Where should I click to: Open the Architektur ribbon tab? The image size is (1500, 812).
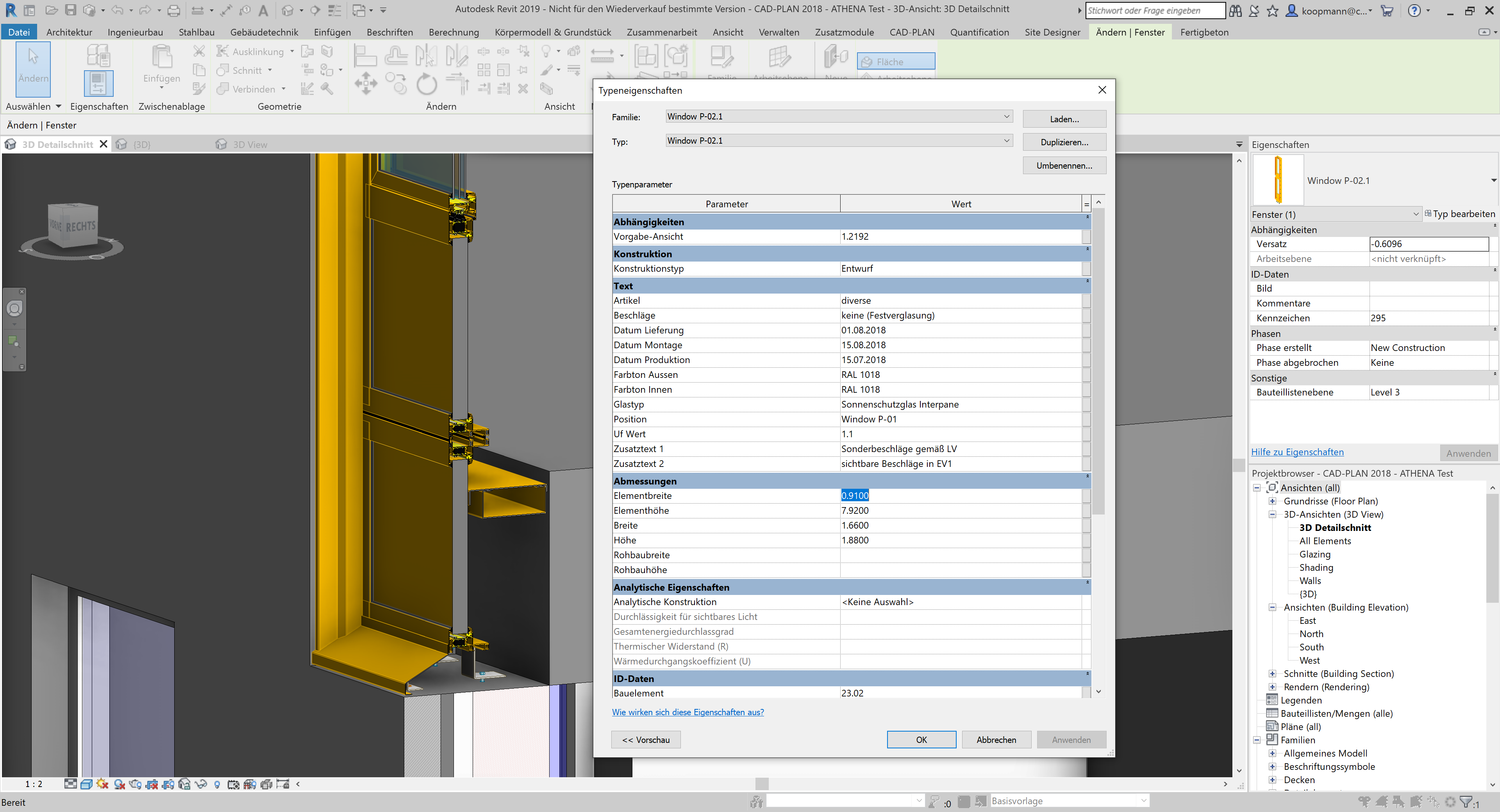(x=69, y=32)
